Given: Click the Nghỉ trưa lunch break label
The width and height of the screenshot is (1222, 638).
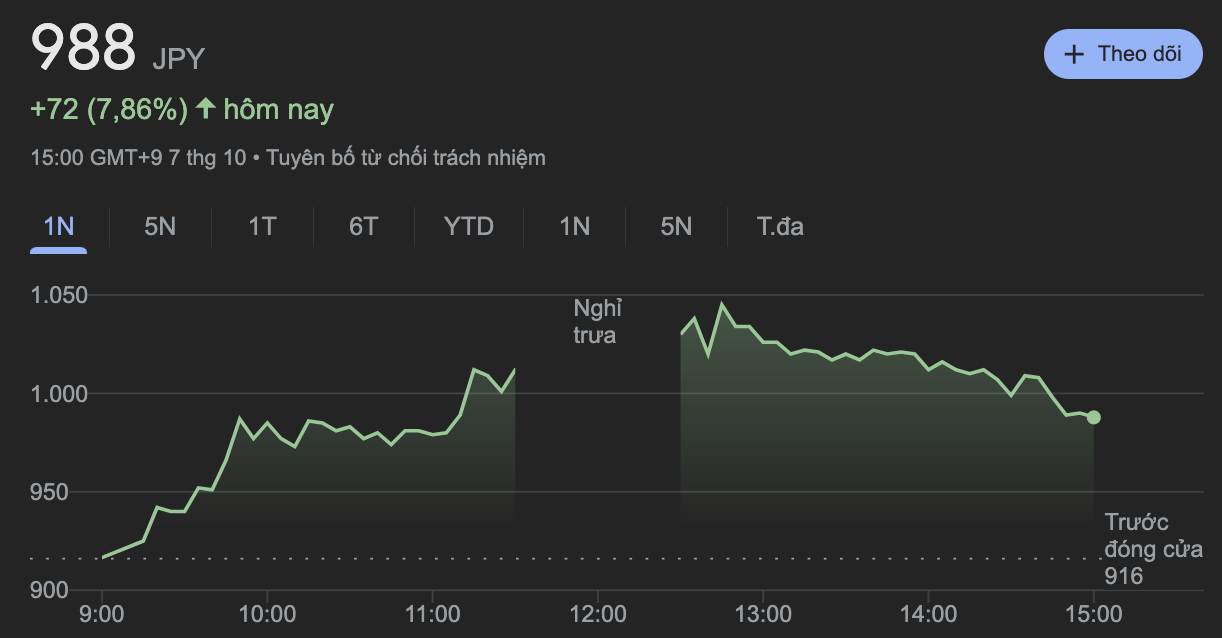Looking at the screenshot, I should pos(597,321).
